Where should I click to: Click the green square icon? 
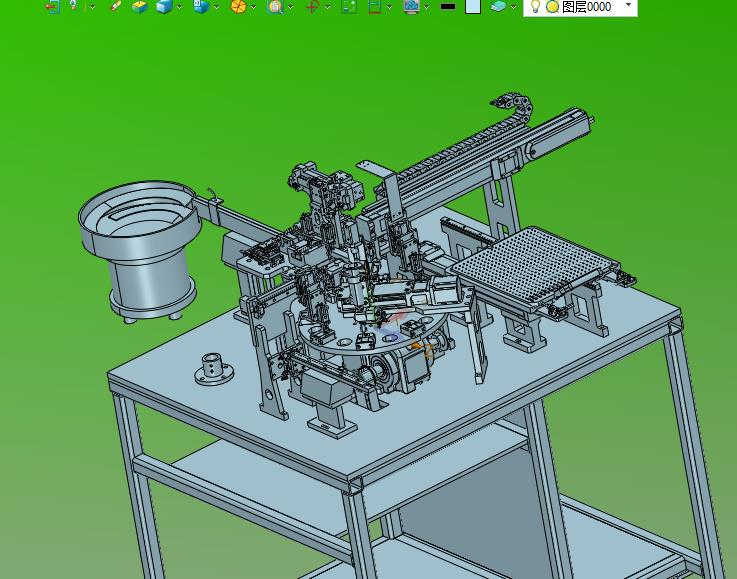(x=349, y=6)
